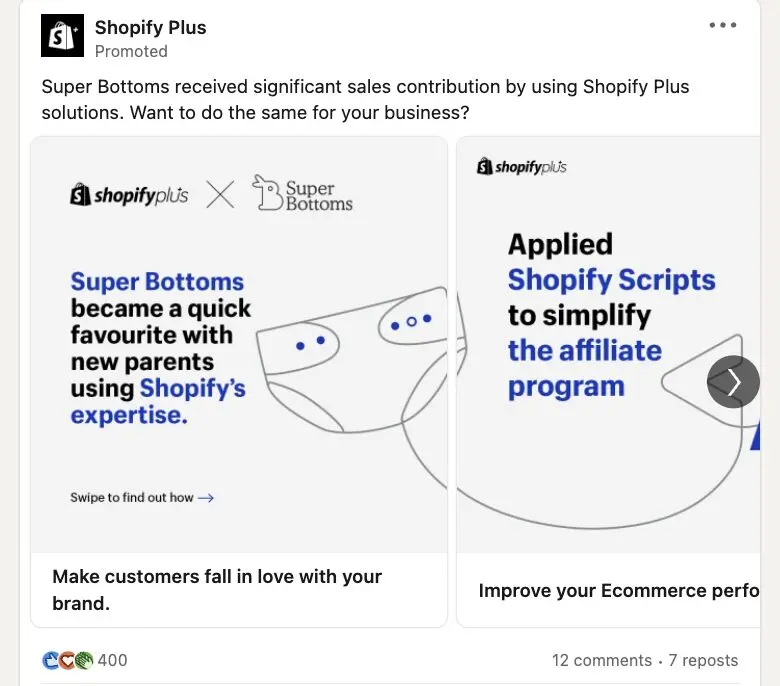Open the Shopify Plus company page name link
This screenshot has width=780, height=686.
[150, 27]
